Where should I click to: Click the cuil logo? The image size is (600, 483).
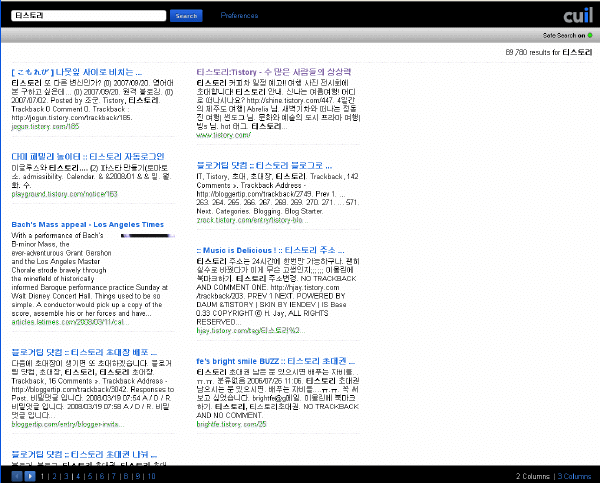point(578,15)
